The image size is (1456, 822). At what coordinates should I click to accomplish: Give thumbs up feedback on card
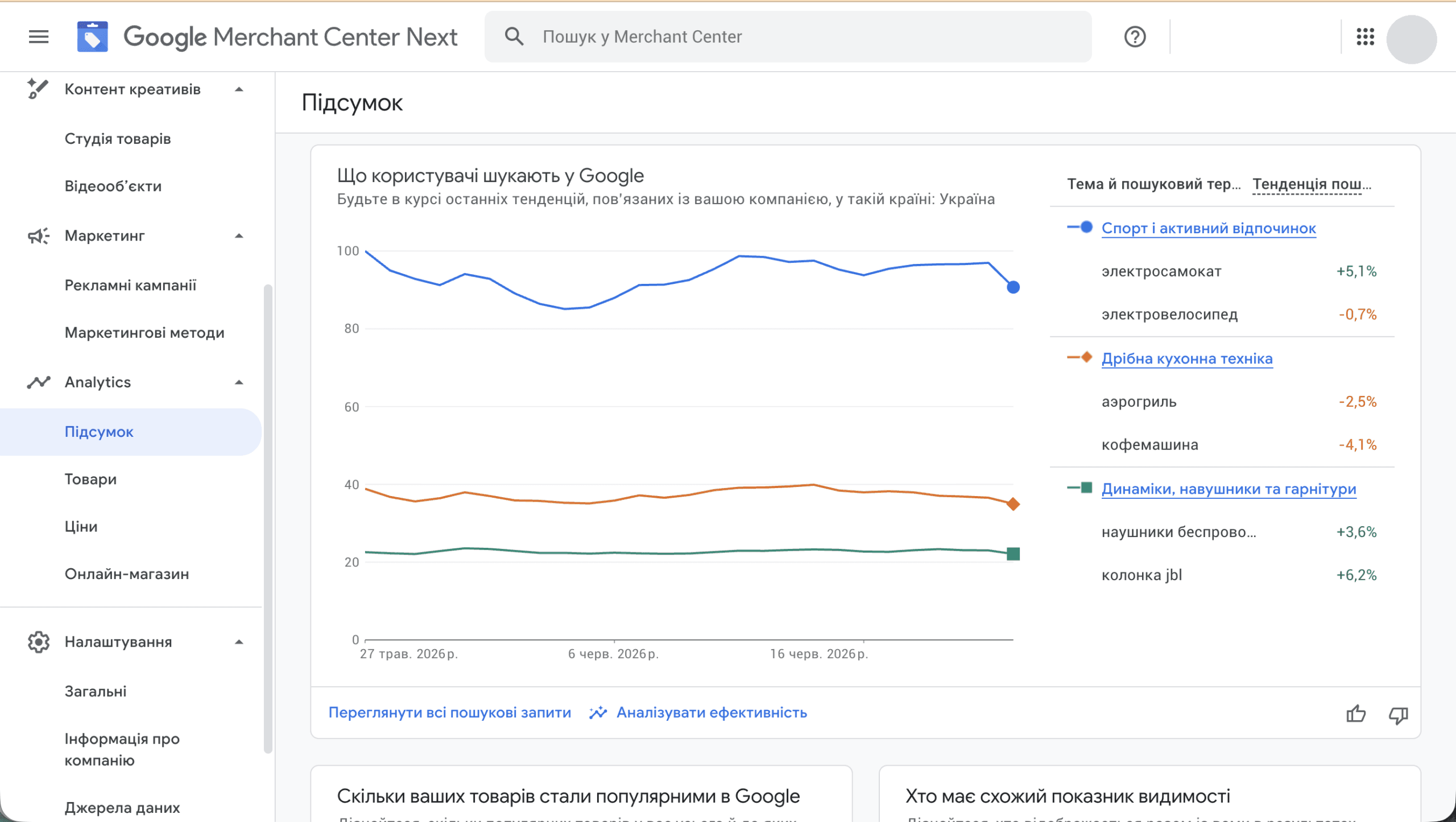(x=1356, y=713)
